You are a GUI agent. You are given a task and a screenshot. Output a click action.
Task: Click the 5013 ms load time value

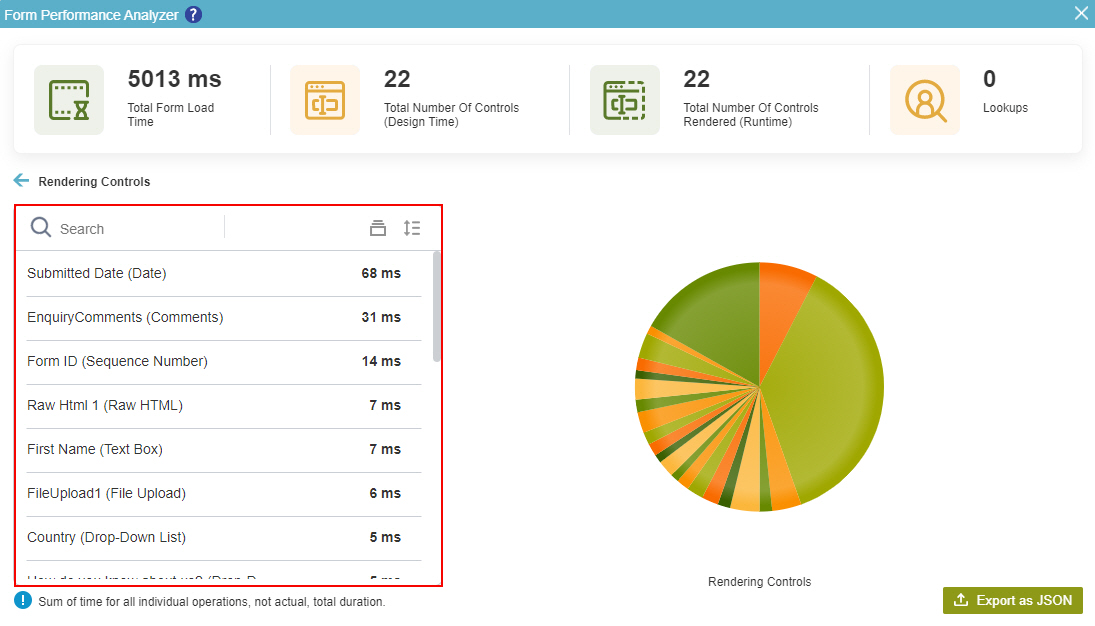tap(175, 79)
